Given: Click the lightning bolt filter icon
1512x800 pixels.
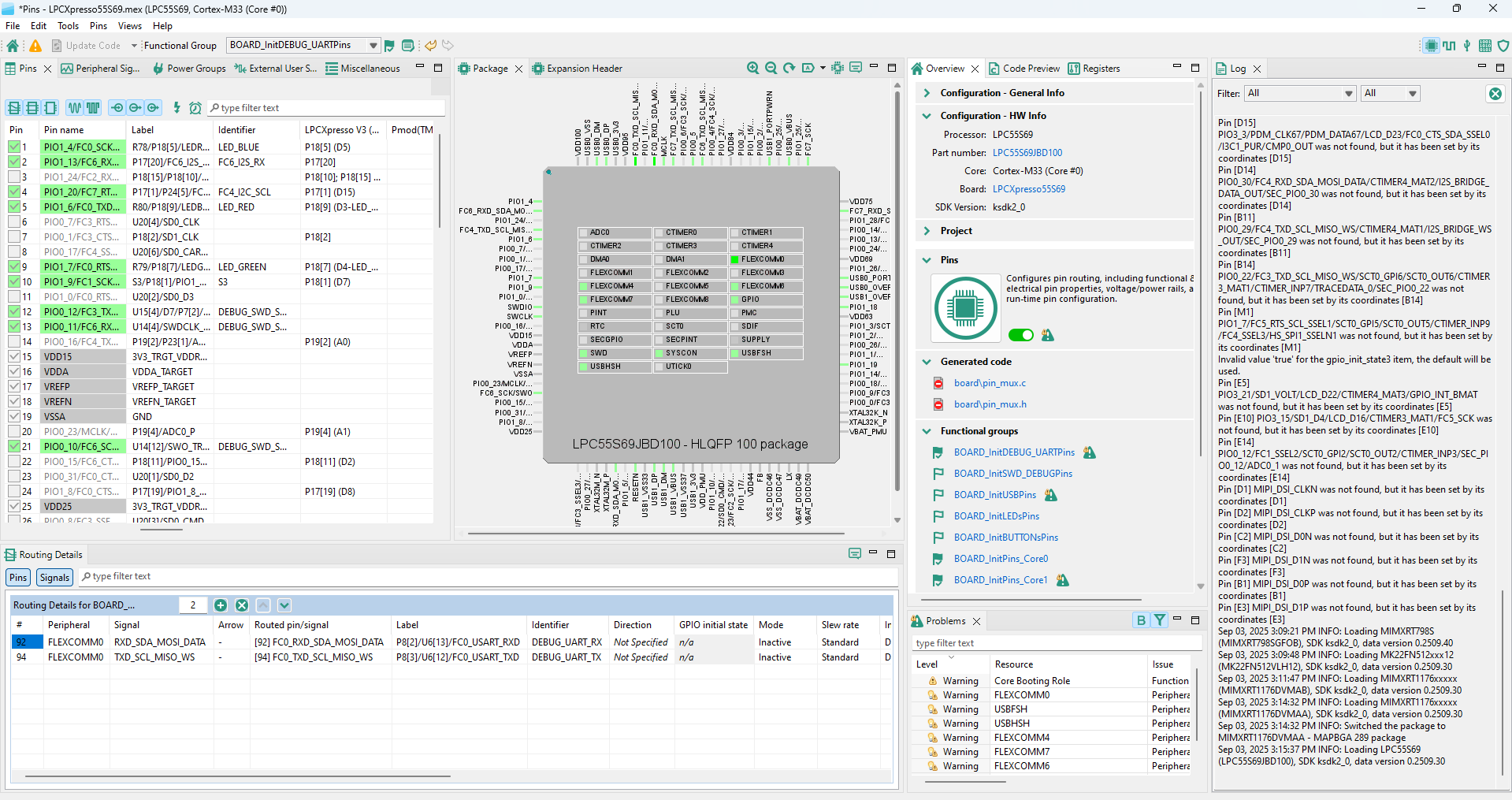Looking at the screenshot, I should (x=176, y=108).
